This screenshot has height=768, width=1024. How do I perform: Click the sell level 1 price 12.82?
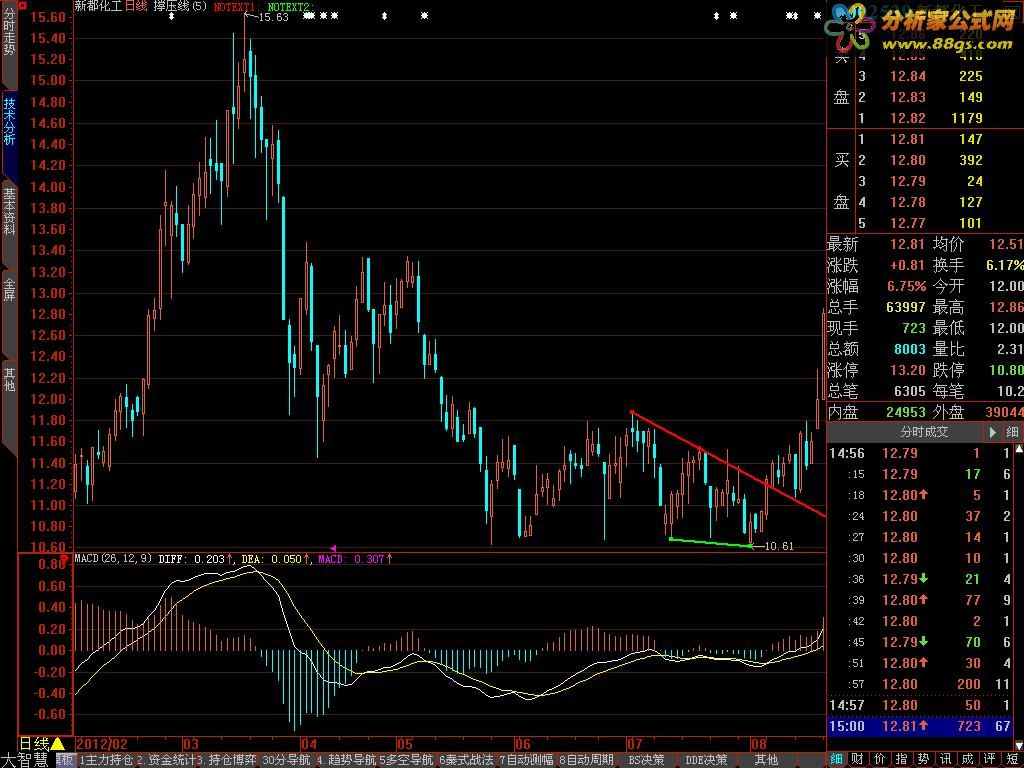pyautogui.click(x=908, y=118)
